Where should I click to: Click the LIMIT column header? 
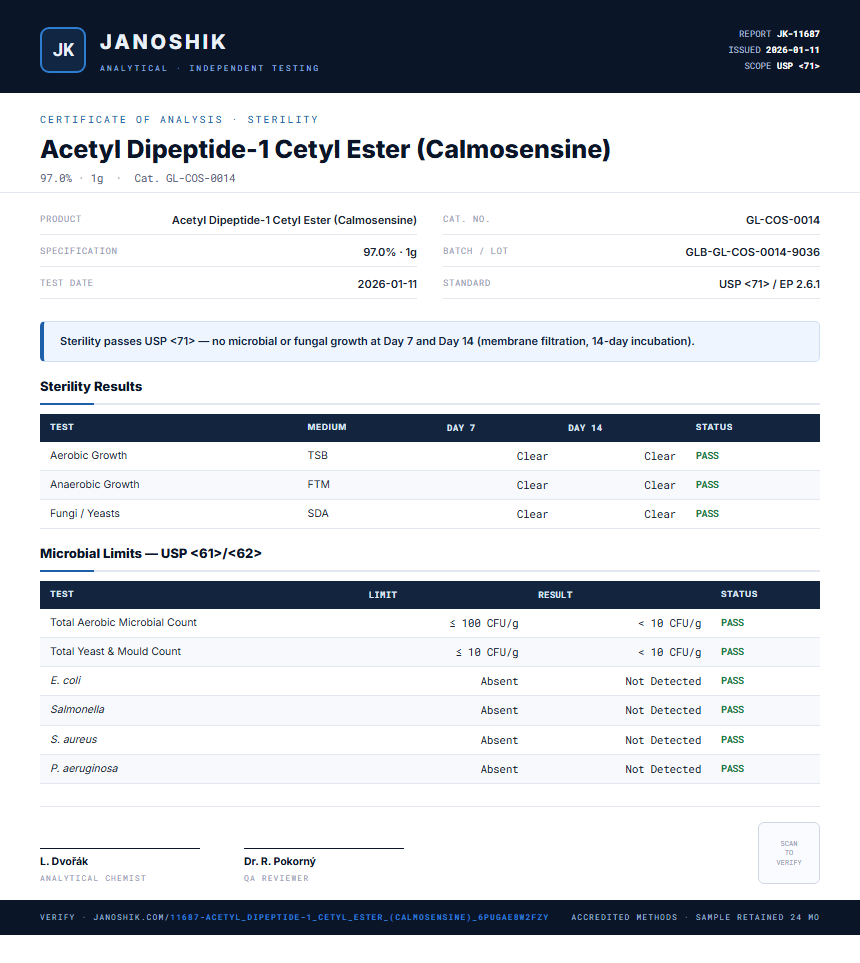[x=383, y=595]
